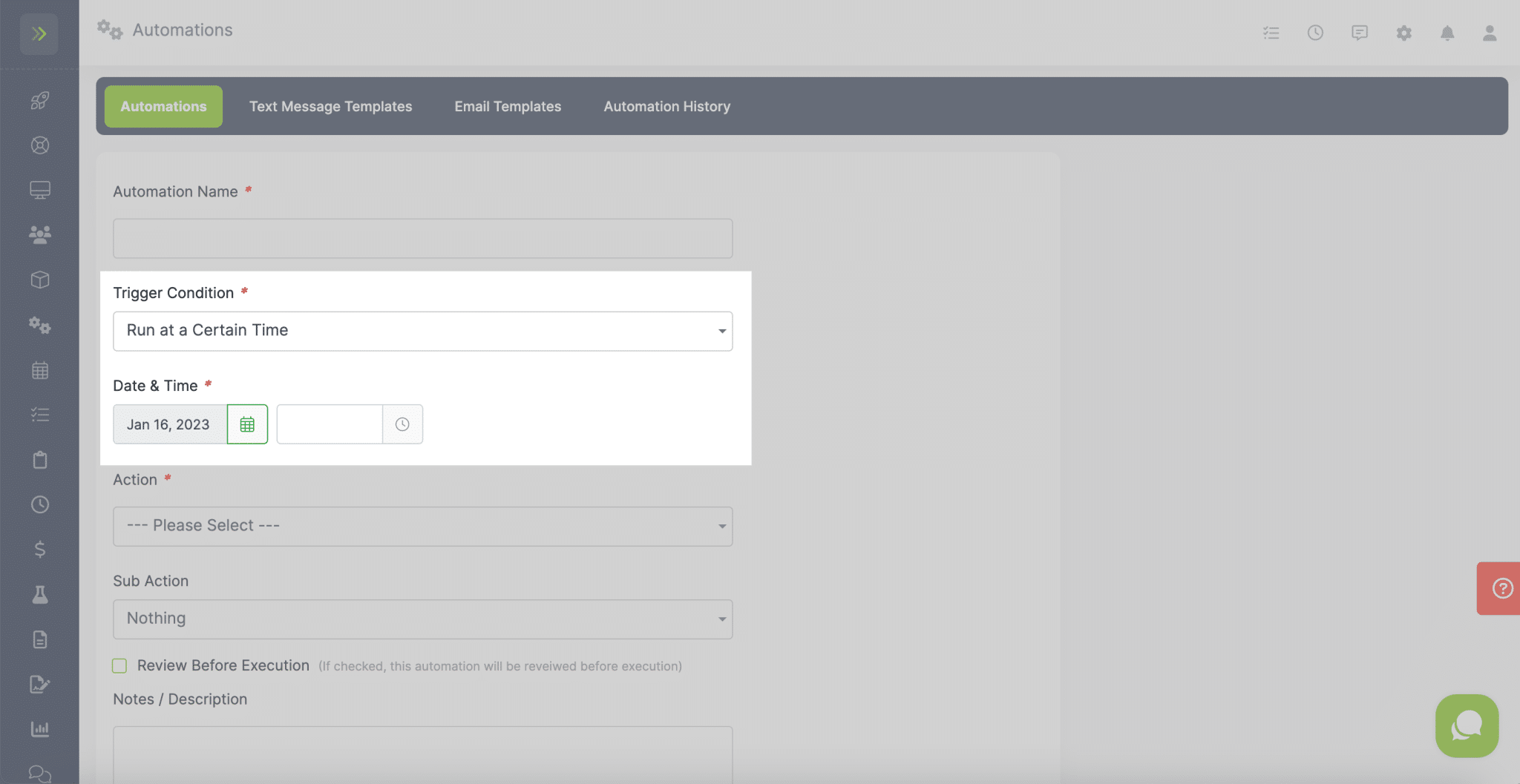
Task: Open the green chat support bubble
Action: [x=1466, y=726]
